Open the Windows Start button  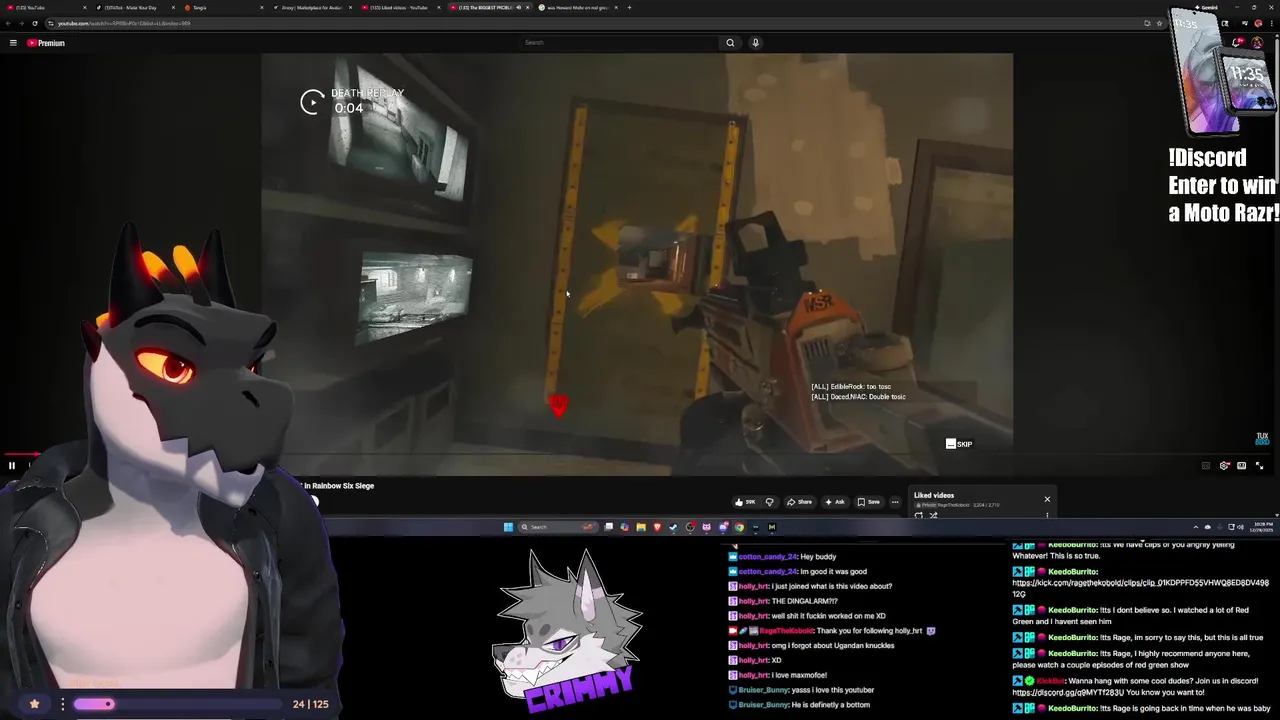click(x=508, y=527)
